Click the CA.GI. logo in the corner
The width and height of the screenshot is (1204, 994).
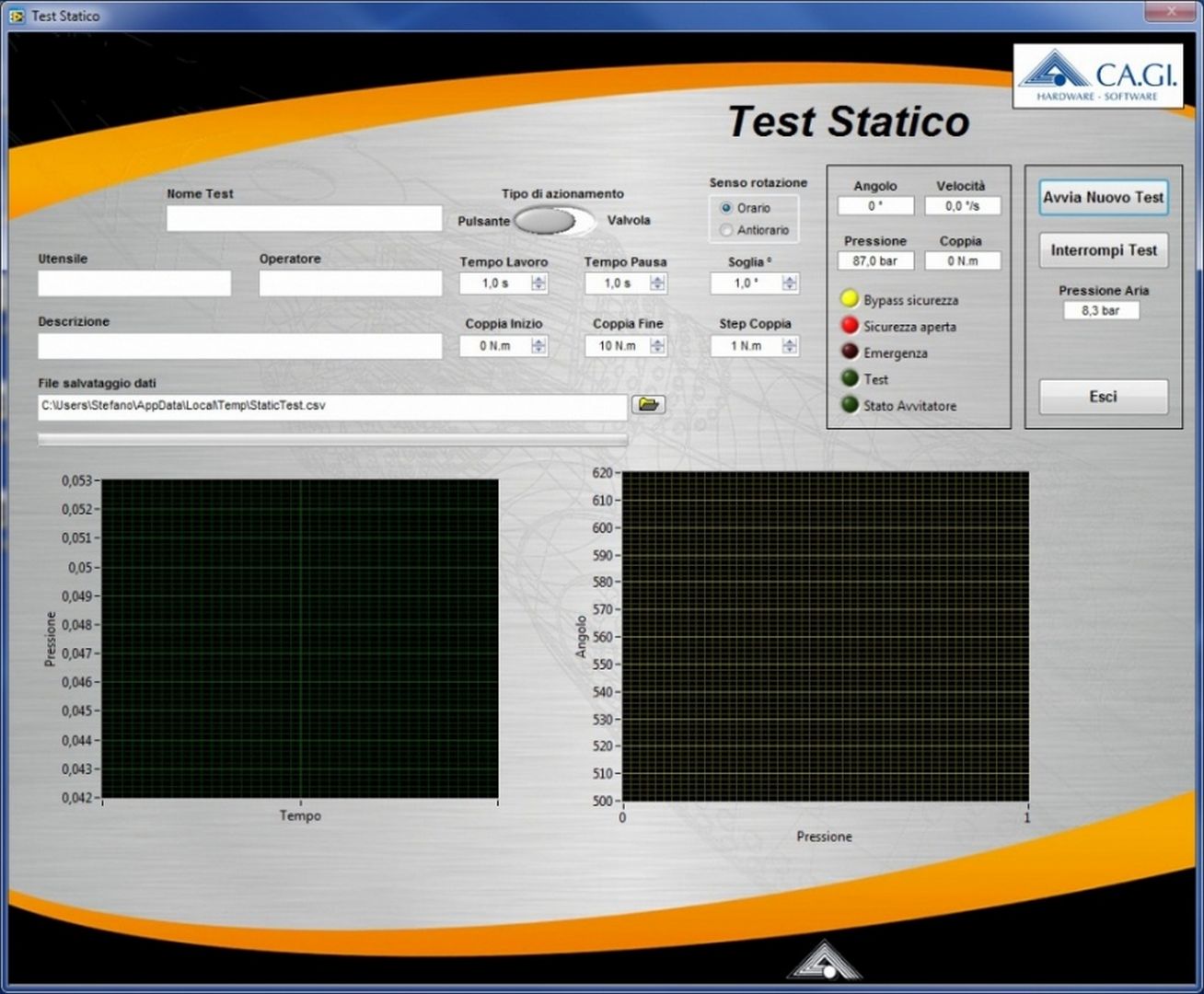(1098, 77)
